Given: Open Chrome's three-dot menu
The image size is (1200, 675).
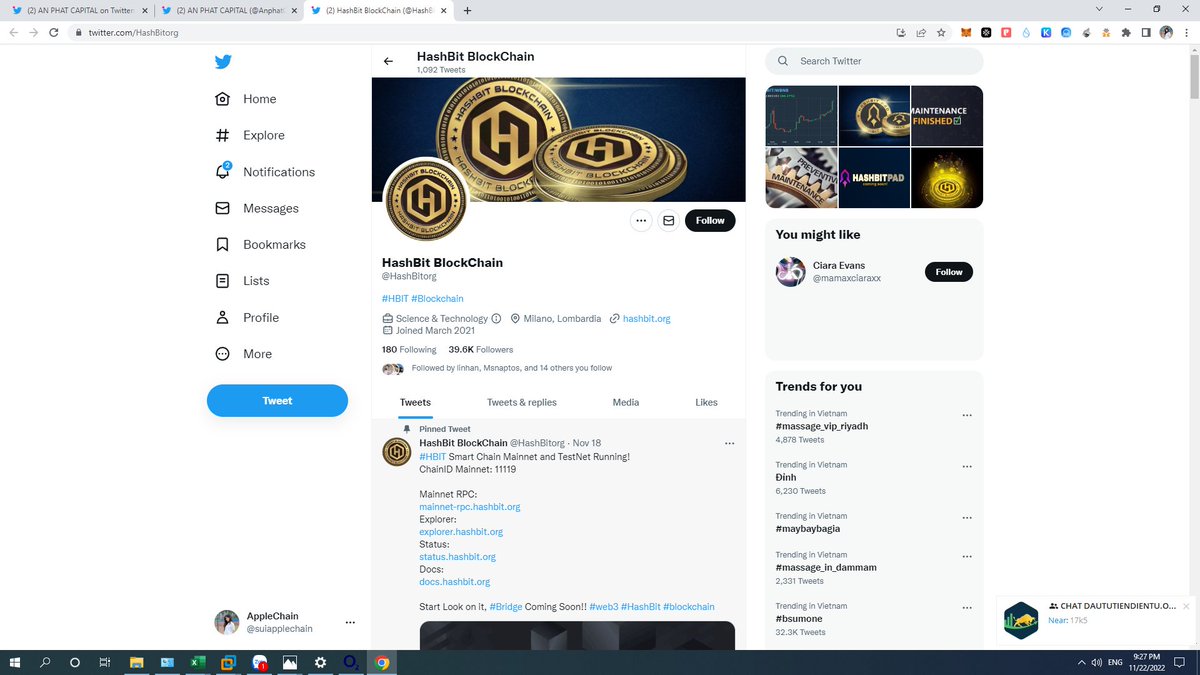Looking at the screenshot, I should (1186, 32).
